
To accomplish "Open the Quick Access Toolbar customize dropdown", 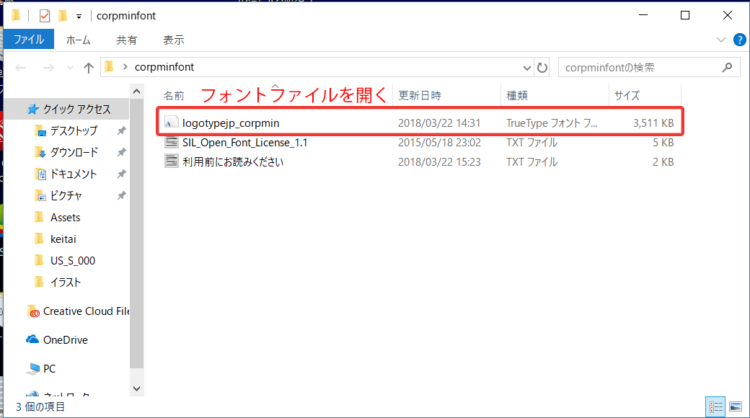I will point(78,17).
